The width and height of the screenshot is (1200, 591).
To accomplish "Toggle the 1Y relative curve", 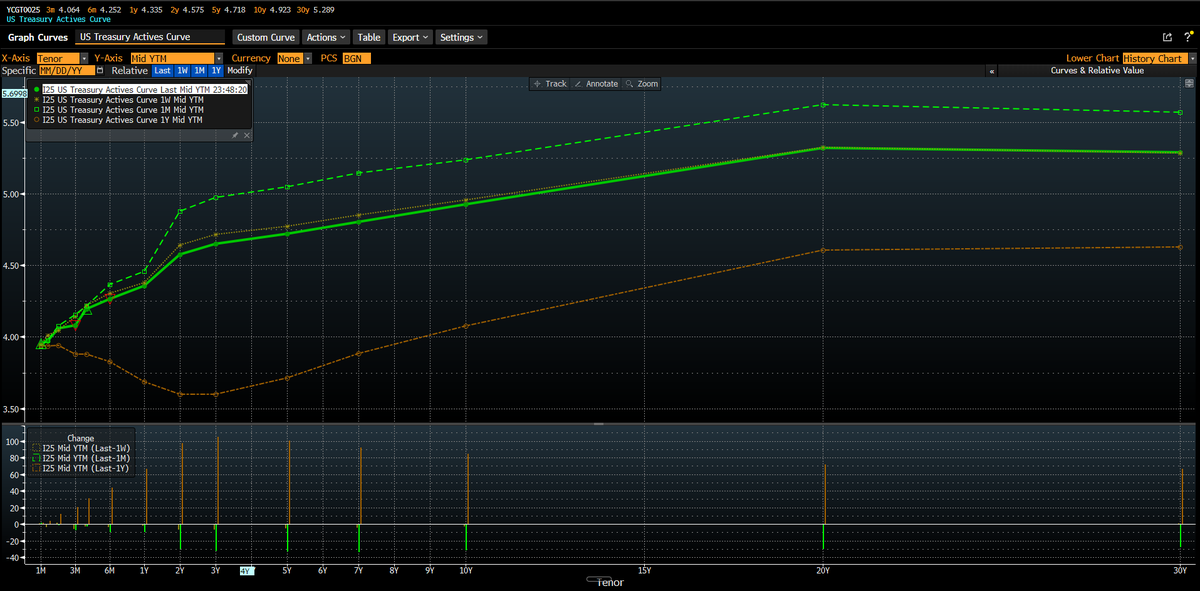I will pyautogui.click(x=216, y=71).
